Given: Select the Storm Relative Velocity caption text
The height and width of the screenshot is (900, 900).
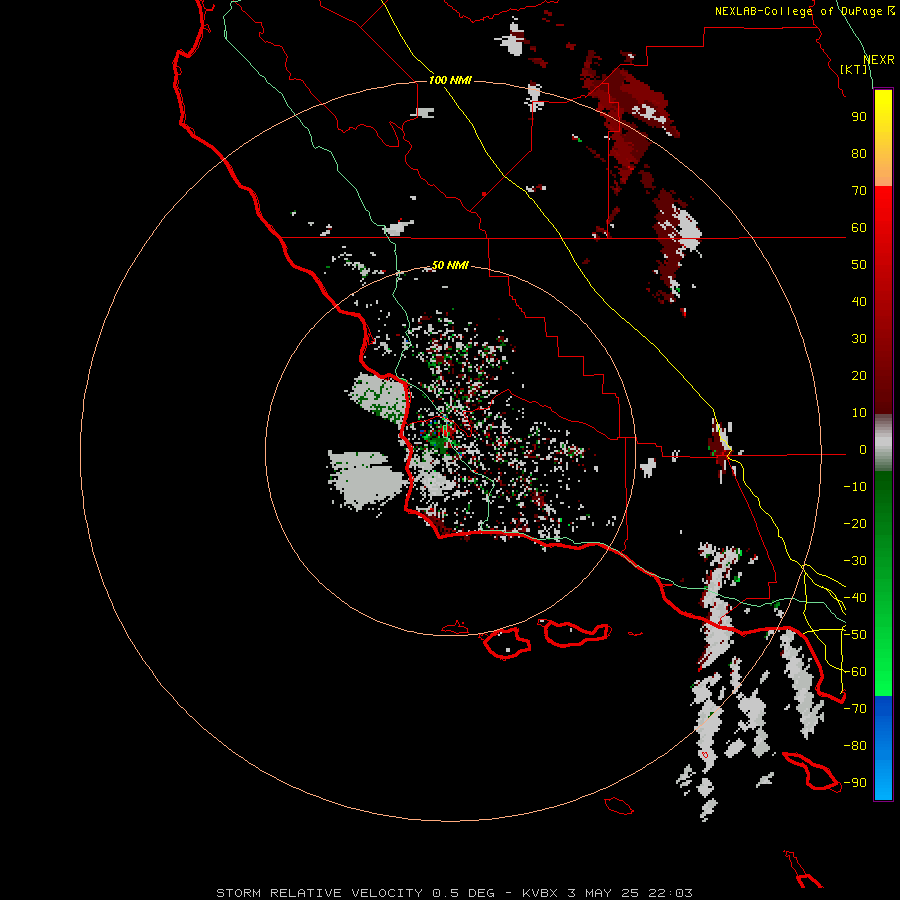Looking at the screenshot, I should pos(454,893).
